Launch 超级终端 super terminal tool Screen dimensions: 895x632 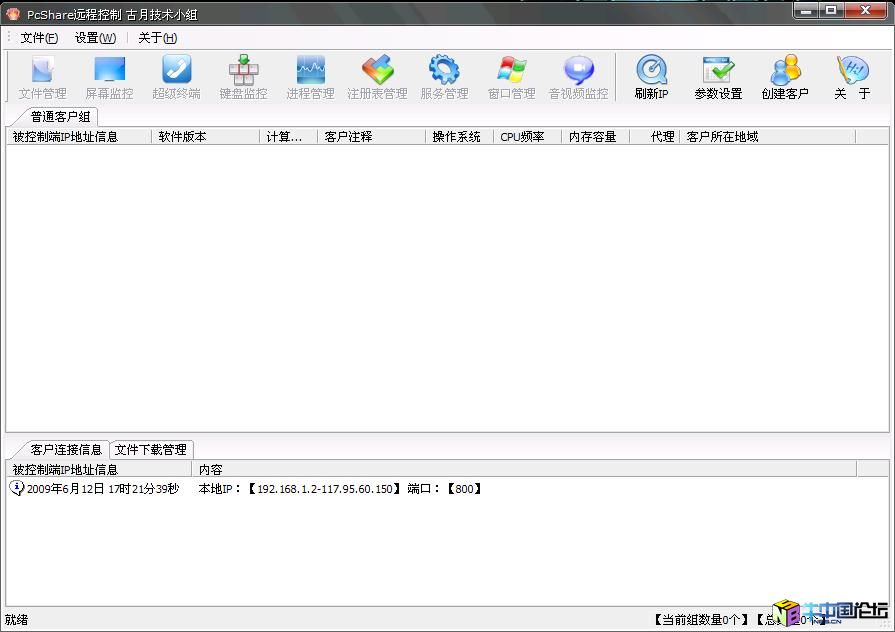[x=176, y=78]
